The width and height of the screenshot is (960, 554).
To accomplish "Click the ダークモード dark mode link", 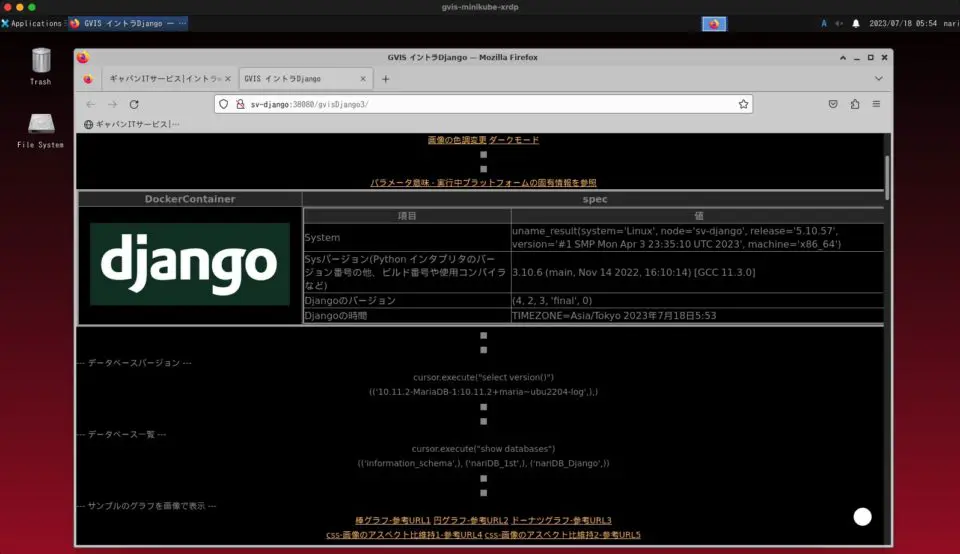I will (514, 140).
